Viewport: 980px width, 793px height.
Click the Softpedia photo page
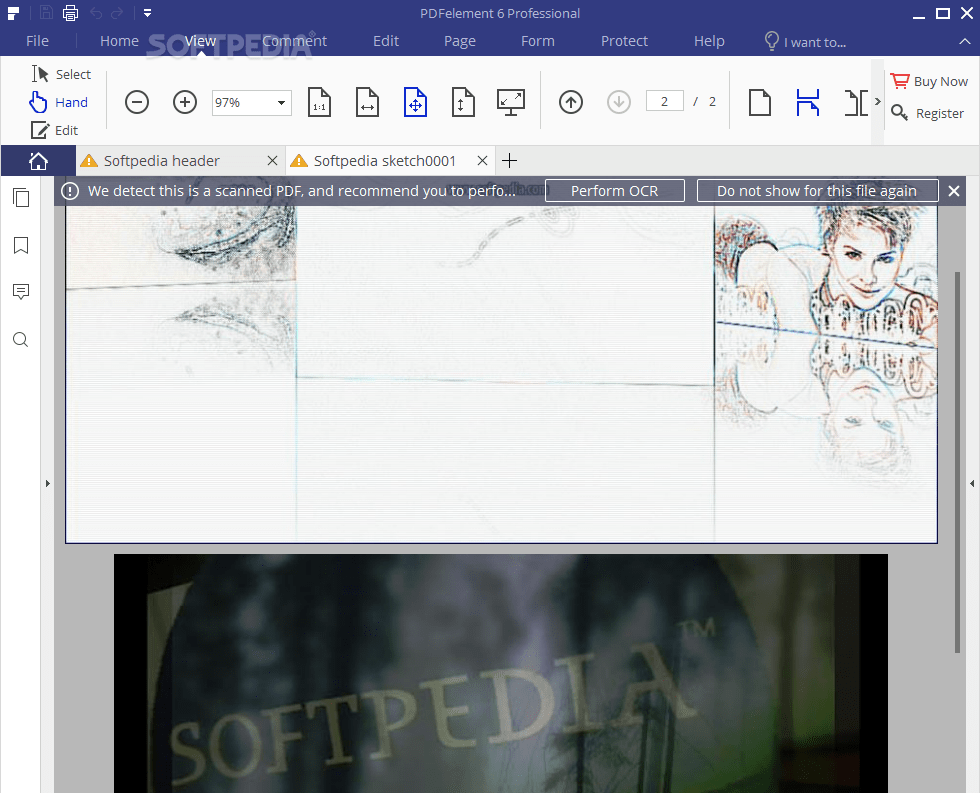tap(501, 674)
